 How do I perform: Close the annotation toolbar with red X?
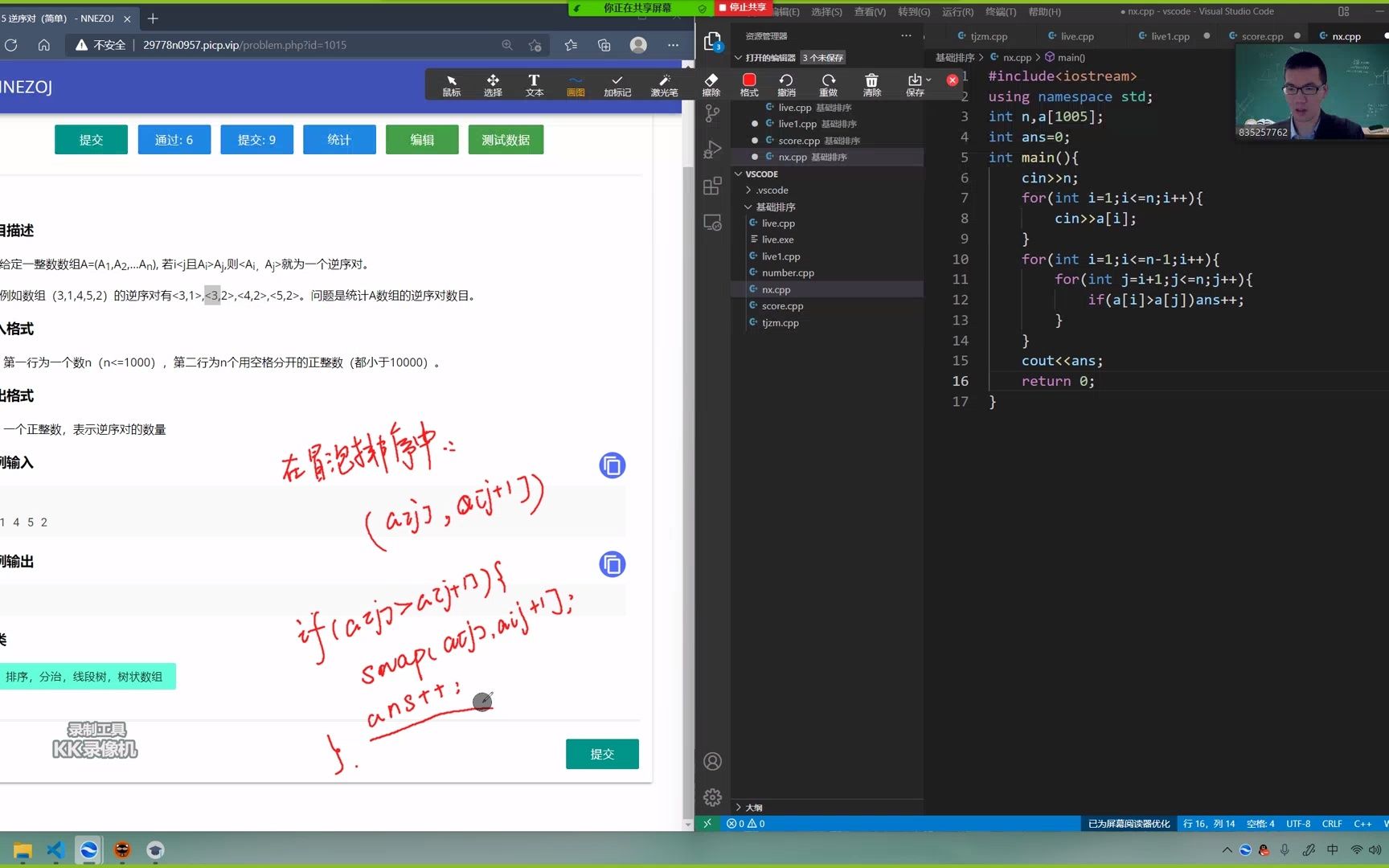click(953, 80)
